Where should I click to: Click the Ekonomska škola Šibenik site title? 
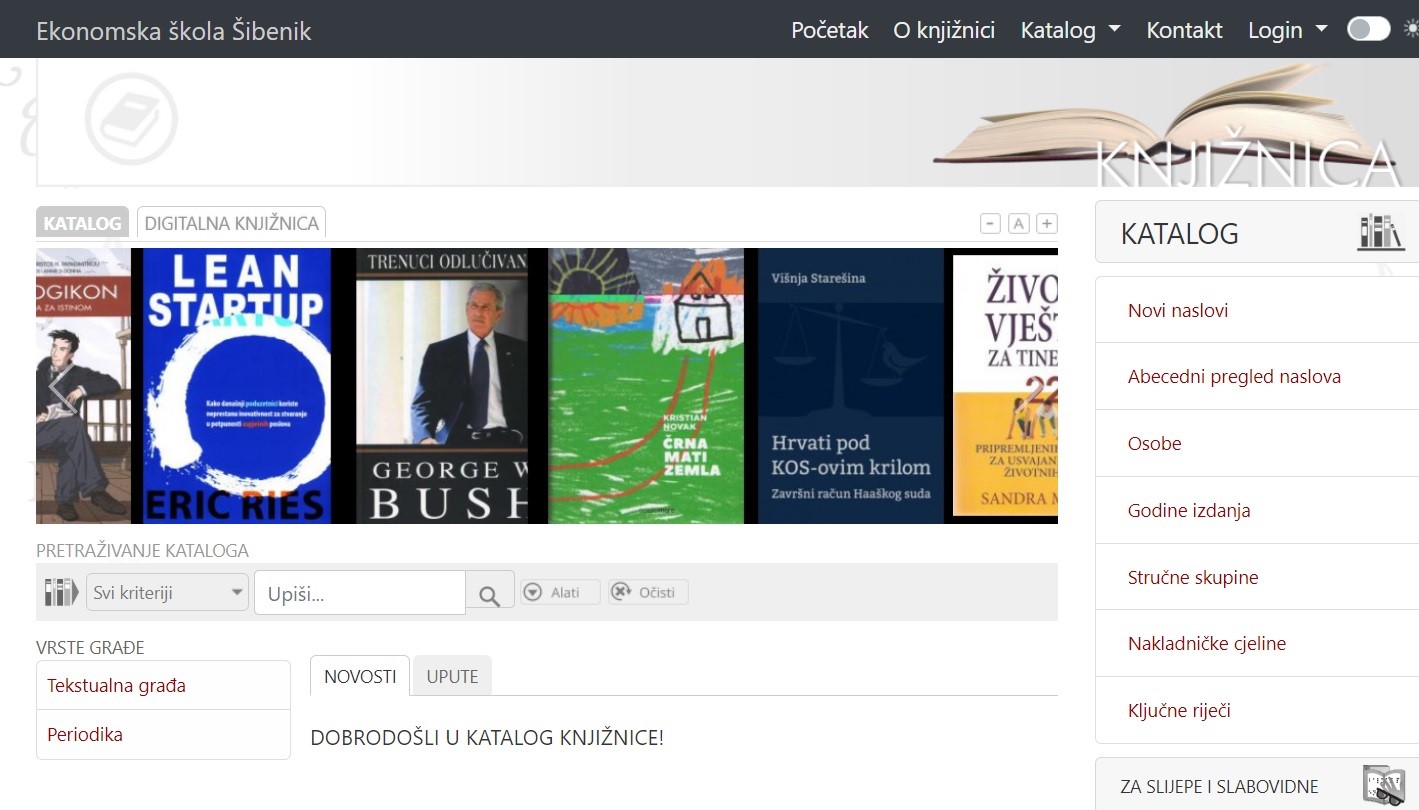(x=174, y=31)
